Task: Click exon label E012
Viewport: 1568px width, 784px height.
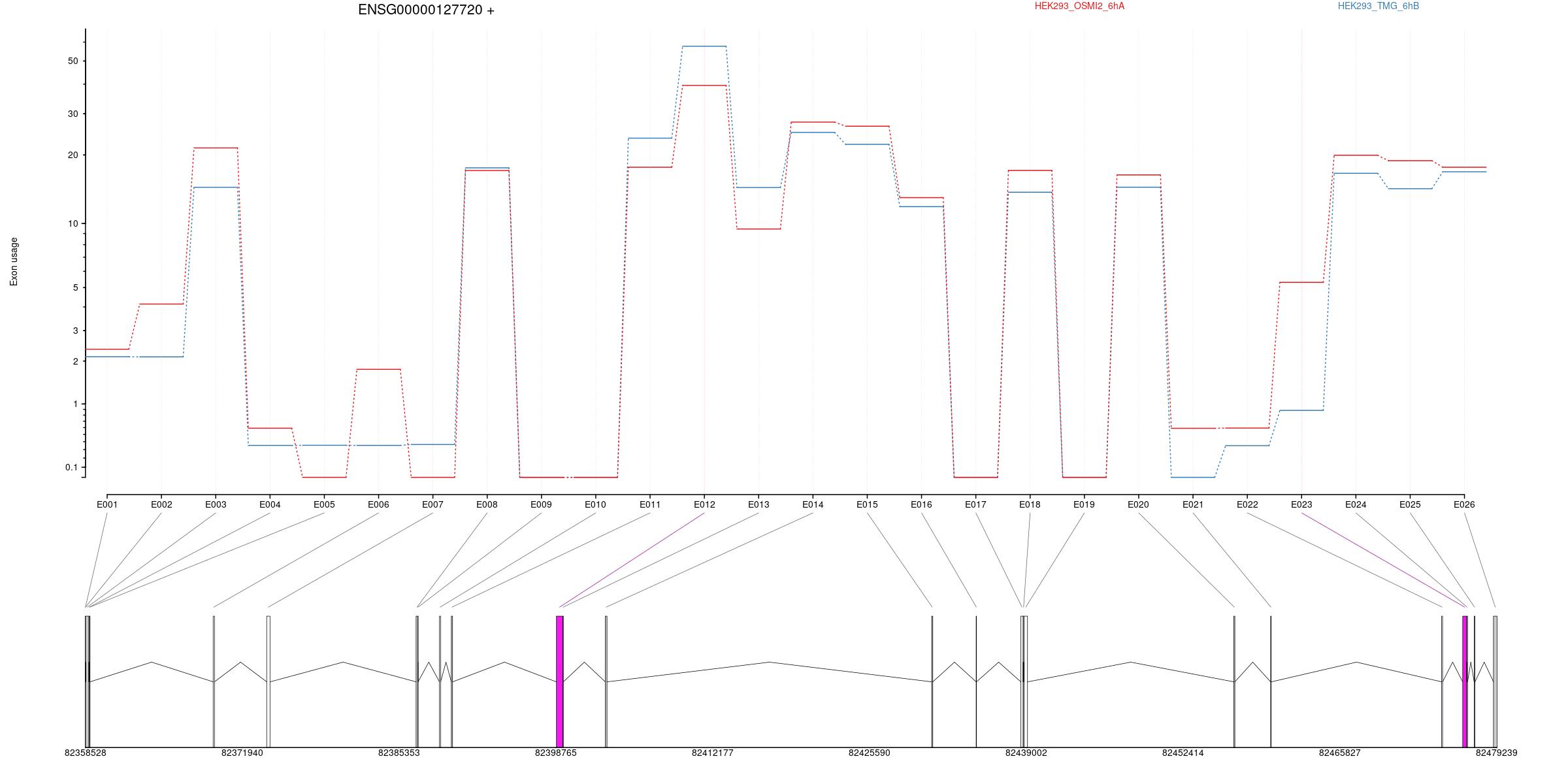Action: click(704, 504)
